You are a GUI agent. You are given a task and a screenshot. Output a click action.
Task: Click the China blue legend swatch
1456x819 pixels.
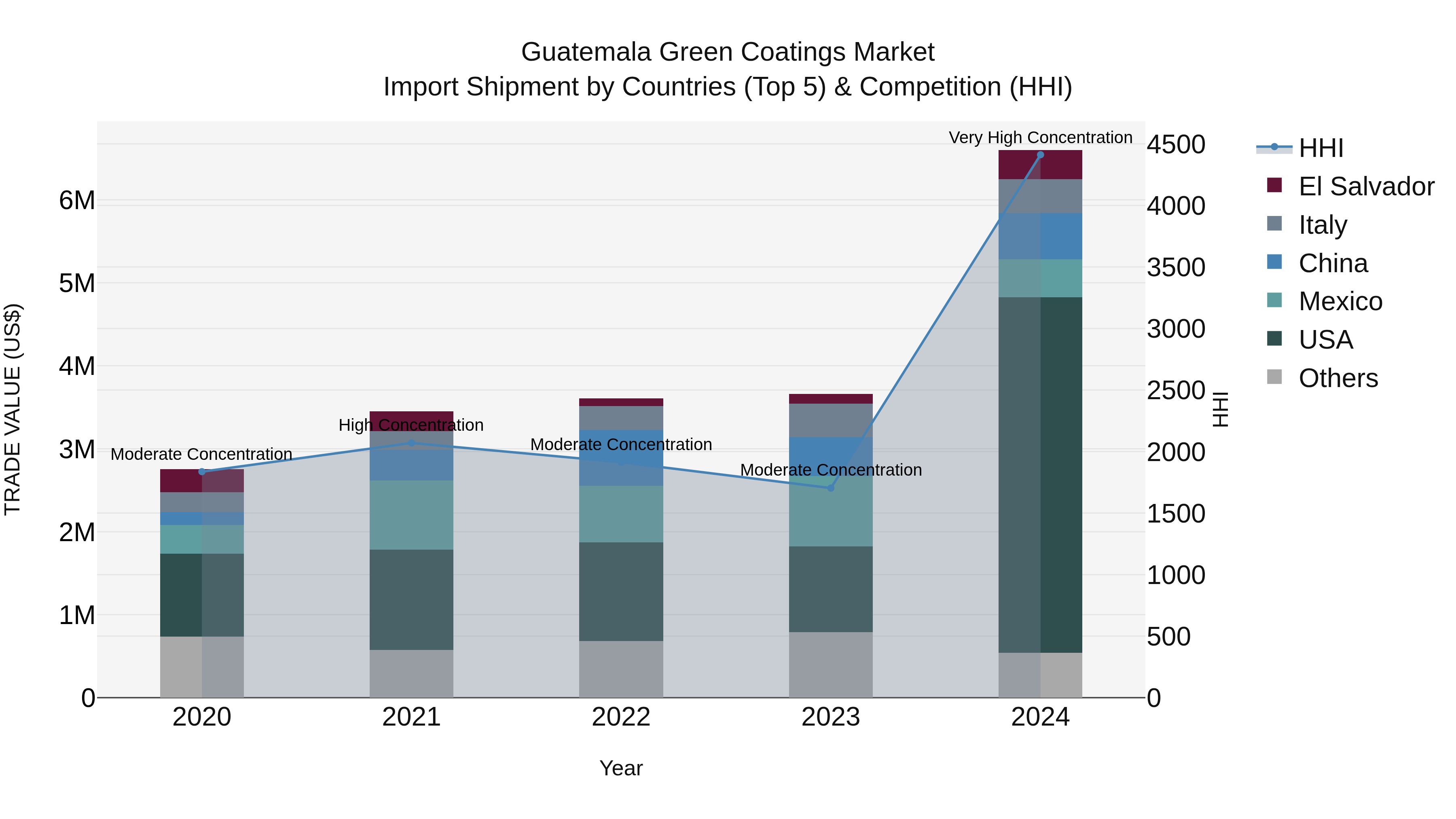pyautogui.click(x=1274, y=262)
